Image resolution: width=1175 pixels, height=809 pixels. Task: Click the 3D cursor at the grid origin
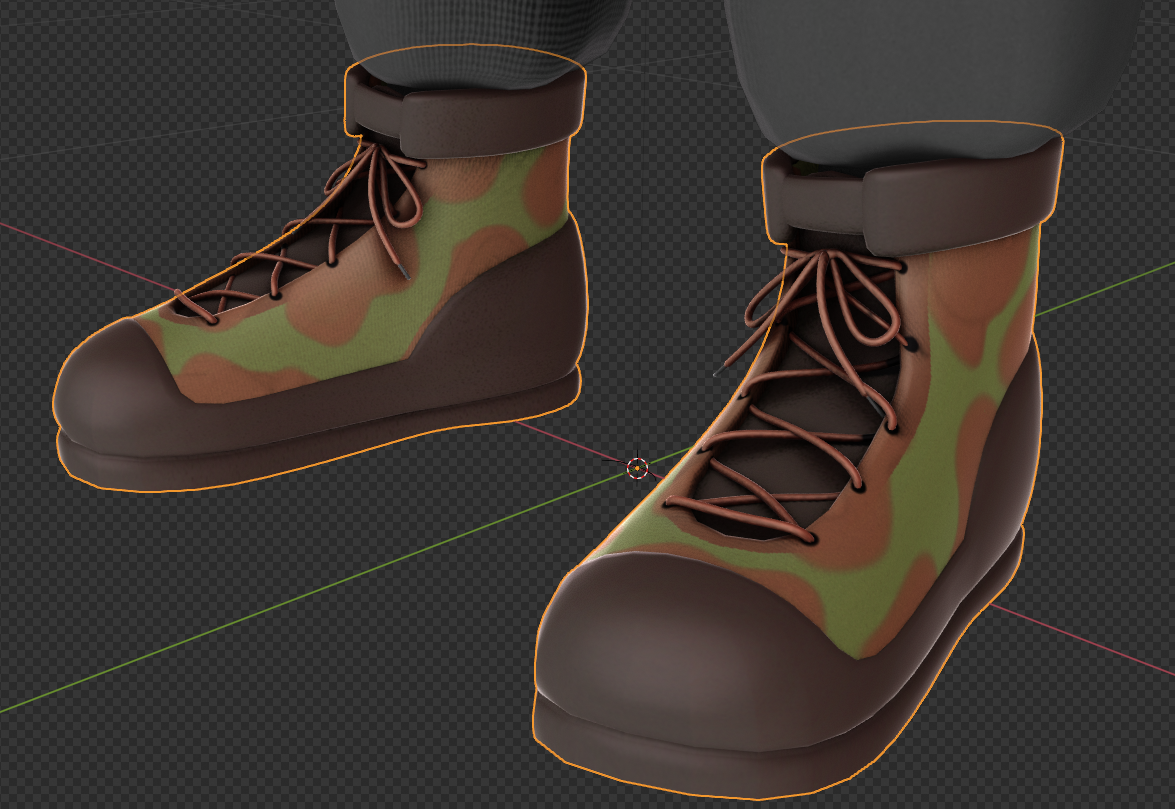pos(637,468)
